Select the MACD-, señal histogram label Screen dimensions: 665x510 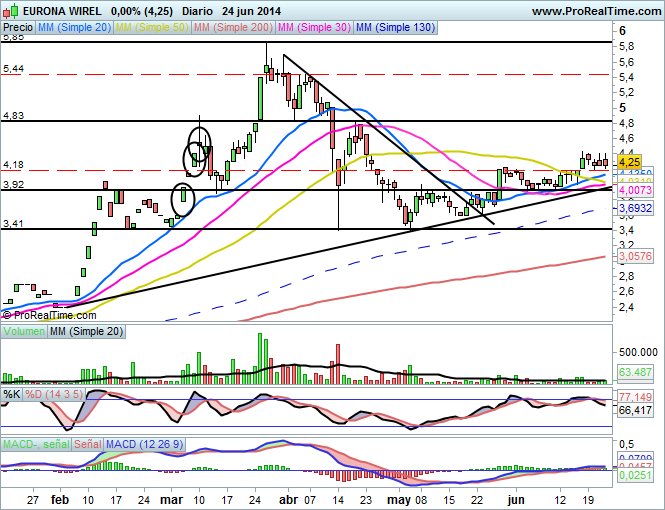[x=36, y=444]
